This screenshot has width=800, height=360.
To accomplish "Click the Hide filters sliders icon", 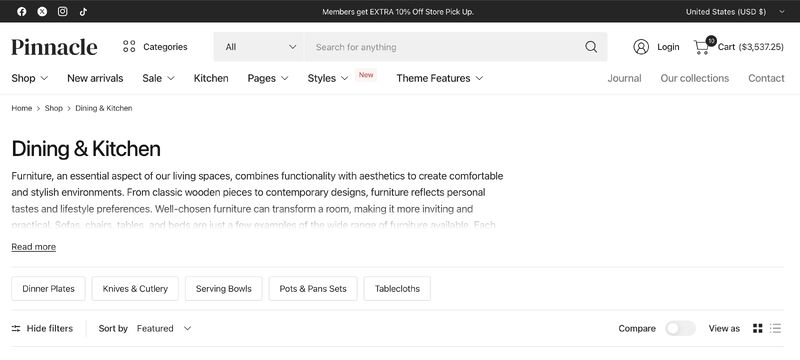I will [16, 328].
